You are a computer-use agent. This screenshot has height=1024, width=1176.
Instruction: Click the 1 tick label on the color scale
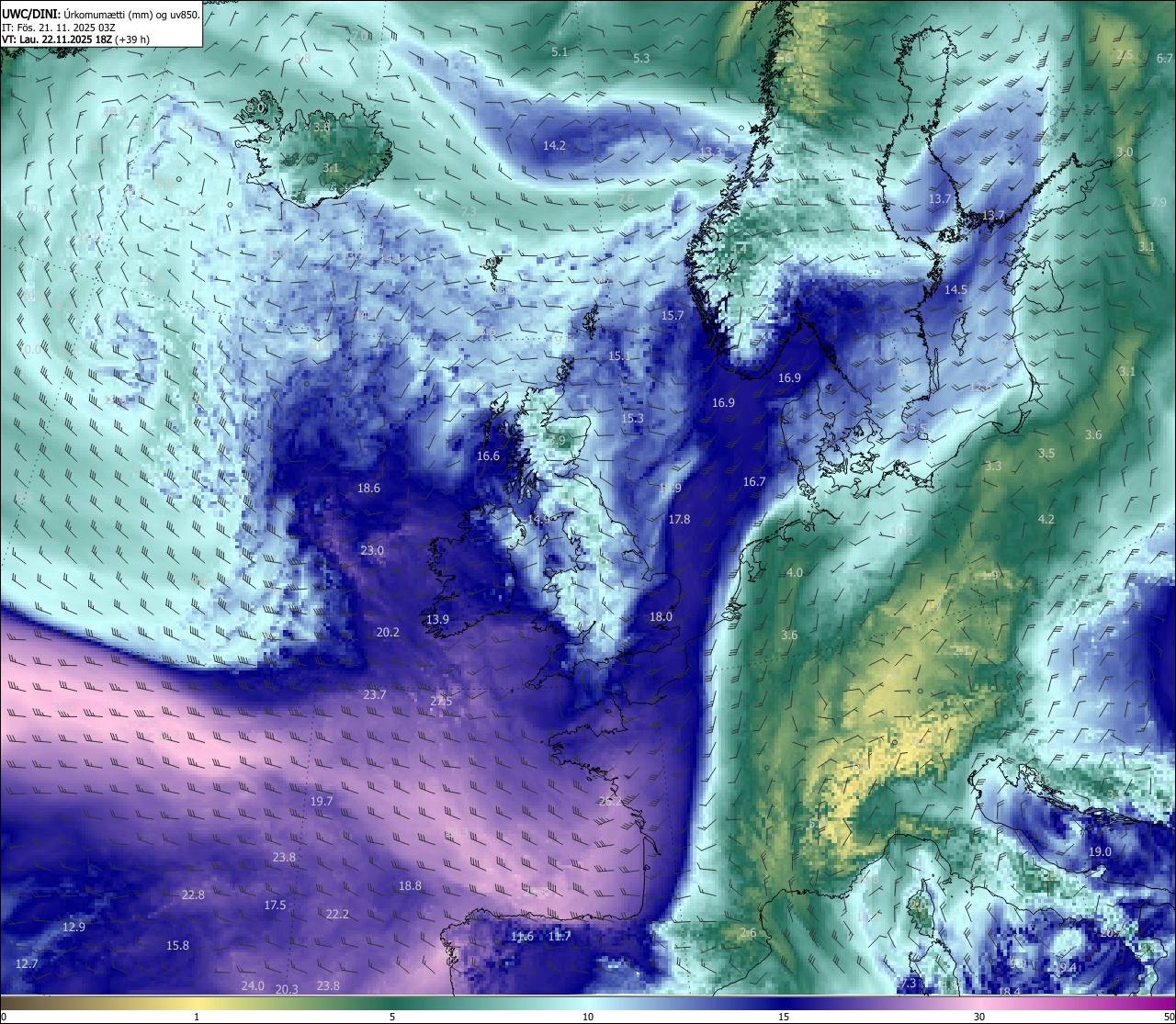click(197, 1016)
